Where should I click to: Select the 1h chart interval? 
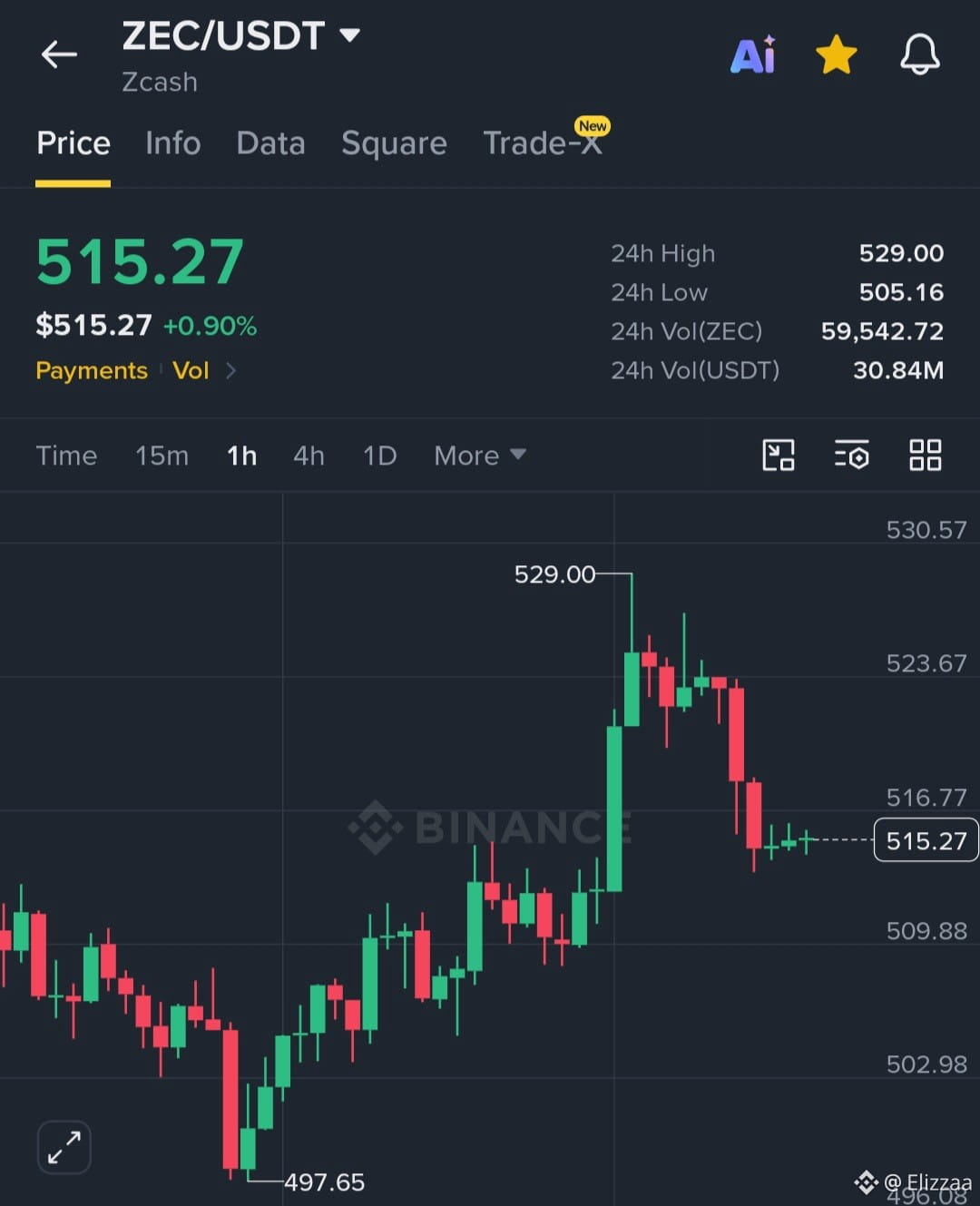pyautogui.click(x=241, y=456)
